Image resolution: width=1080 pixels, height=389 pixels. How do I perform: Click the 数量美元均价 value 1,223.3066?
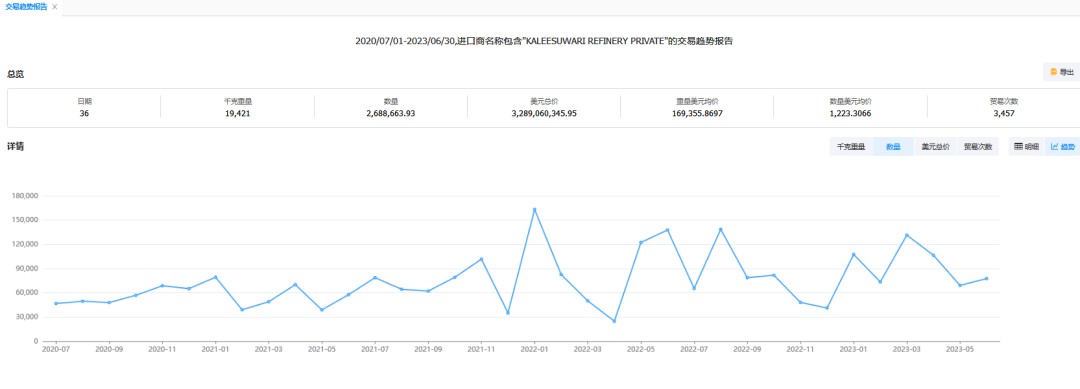pos(851,114)
